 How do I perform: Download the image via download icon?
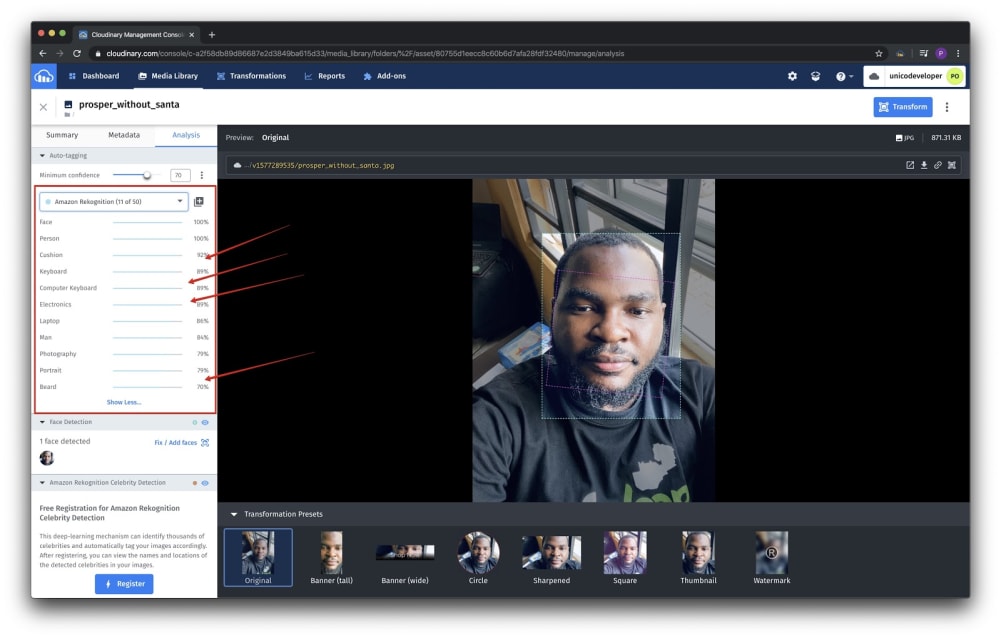923,165
